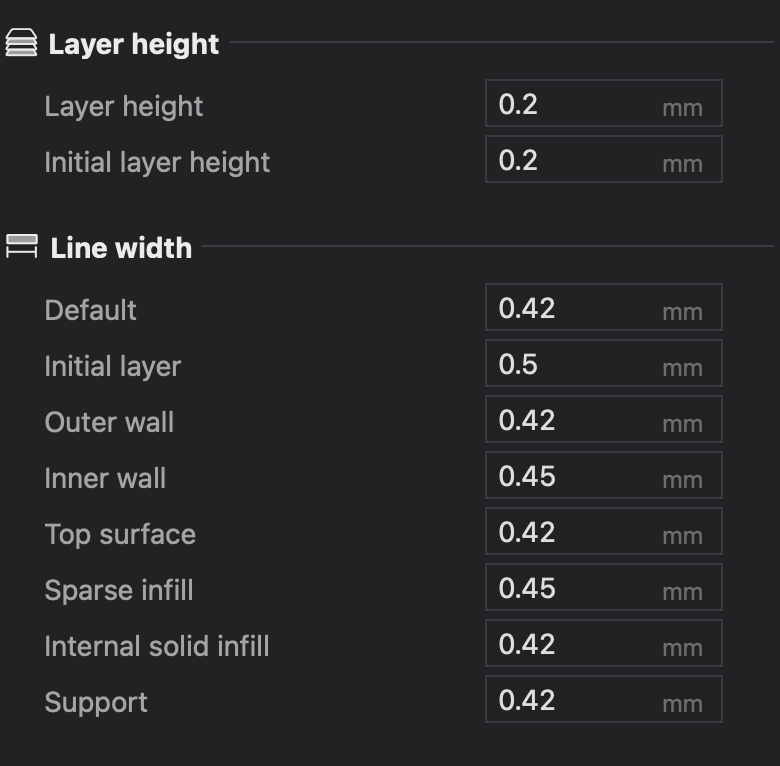Edit the Initial layer height field
This screenshot has width=780, height=766.
tap(603, 159)
